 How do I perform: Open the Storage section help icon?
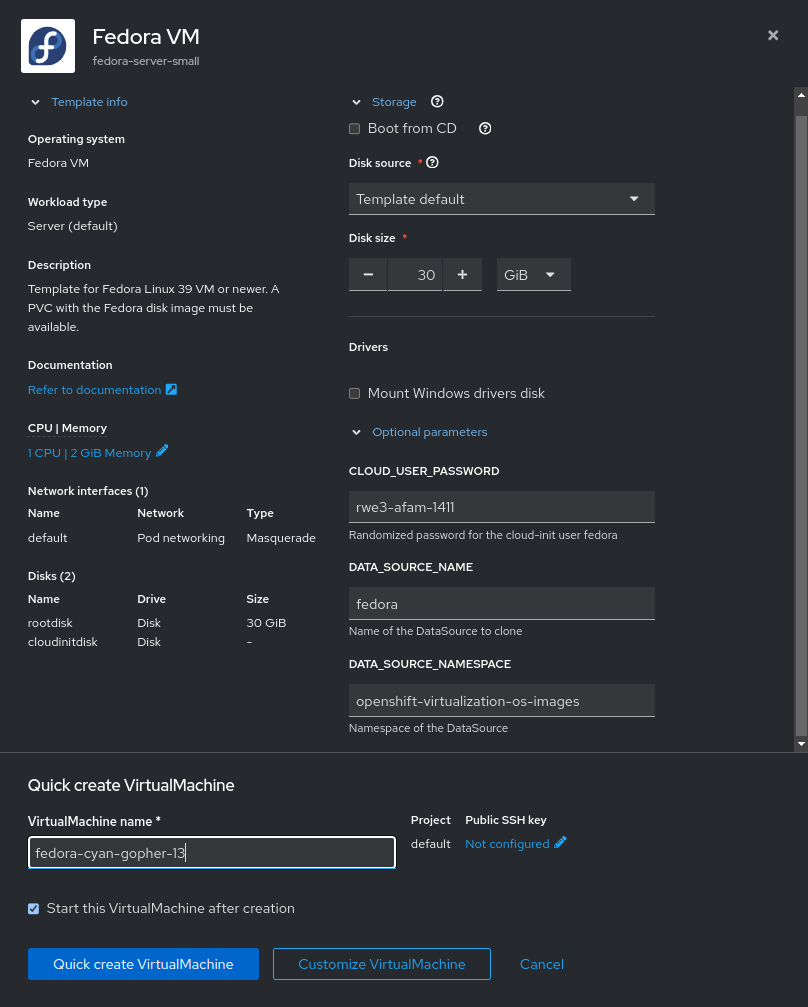pyautogui.click(x=437, y=101)
